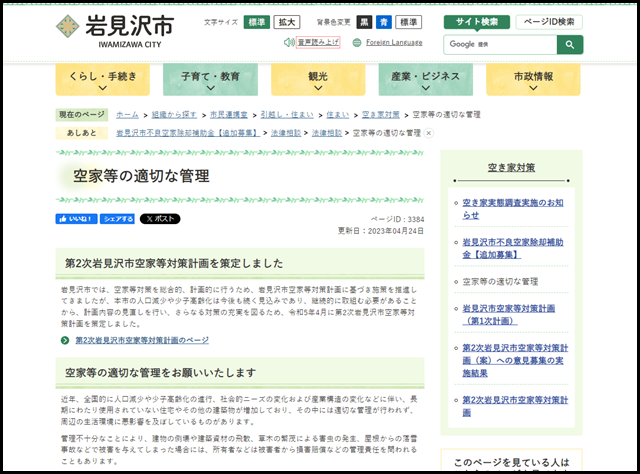
Task: Open 第2次岩見沢市空家等対策計画のページ link
Action: point(142,340)
